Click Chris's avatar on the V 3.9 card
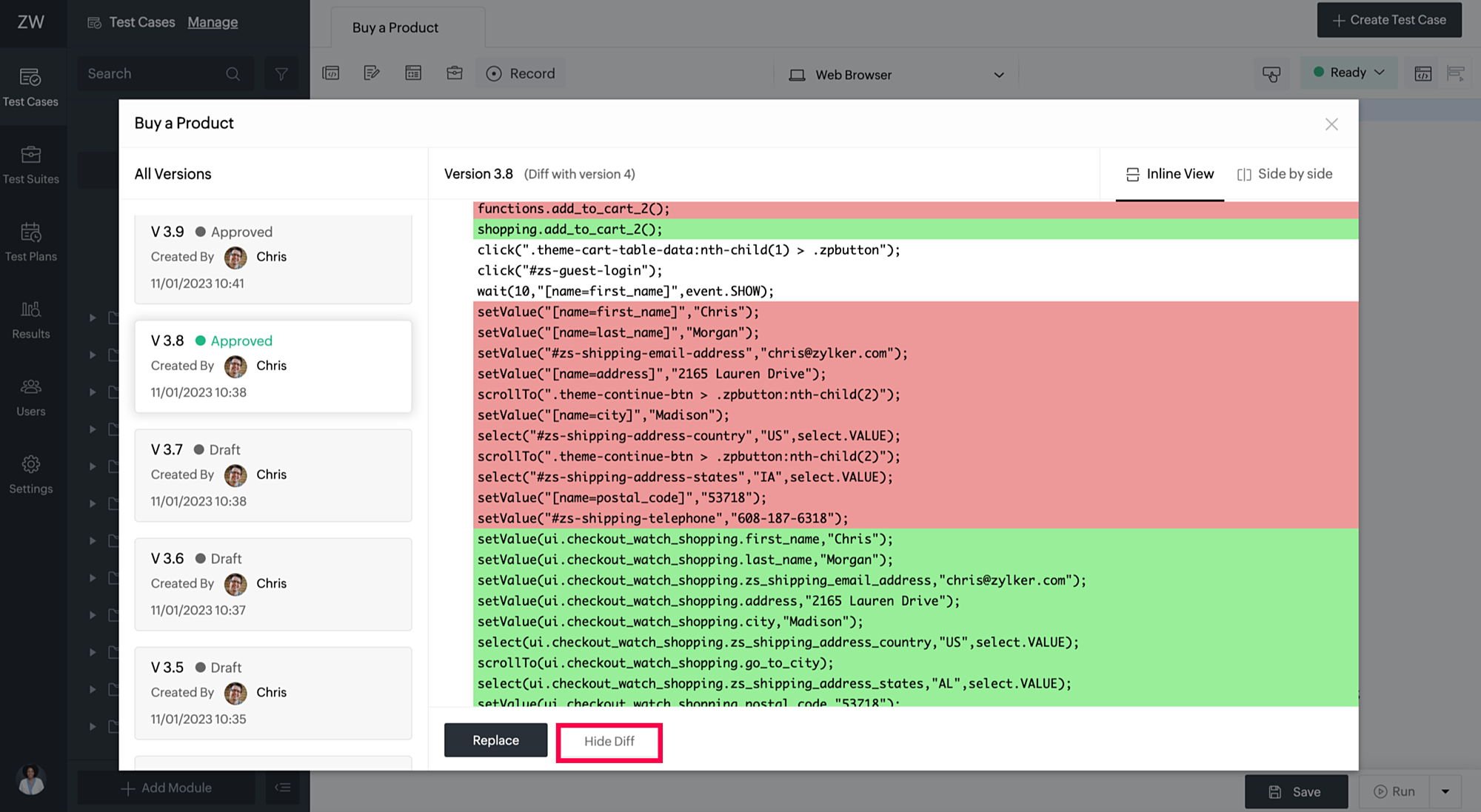The width and height of the screenshot is (1481, 812). coord(235,258)
